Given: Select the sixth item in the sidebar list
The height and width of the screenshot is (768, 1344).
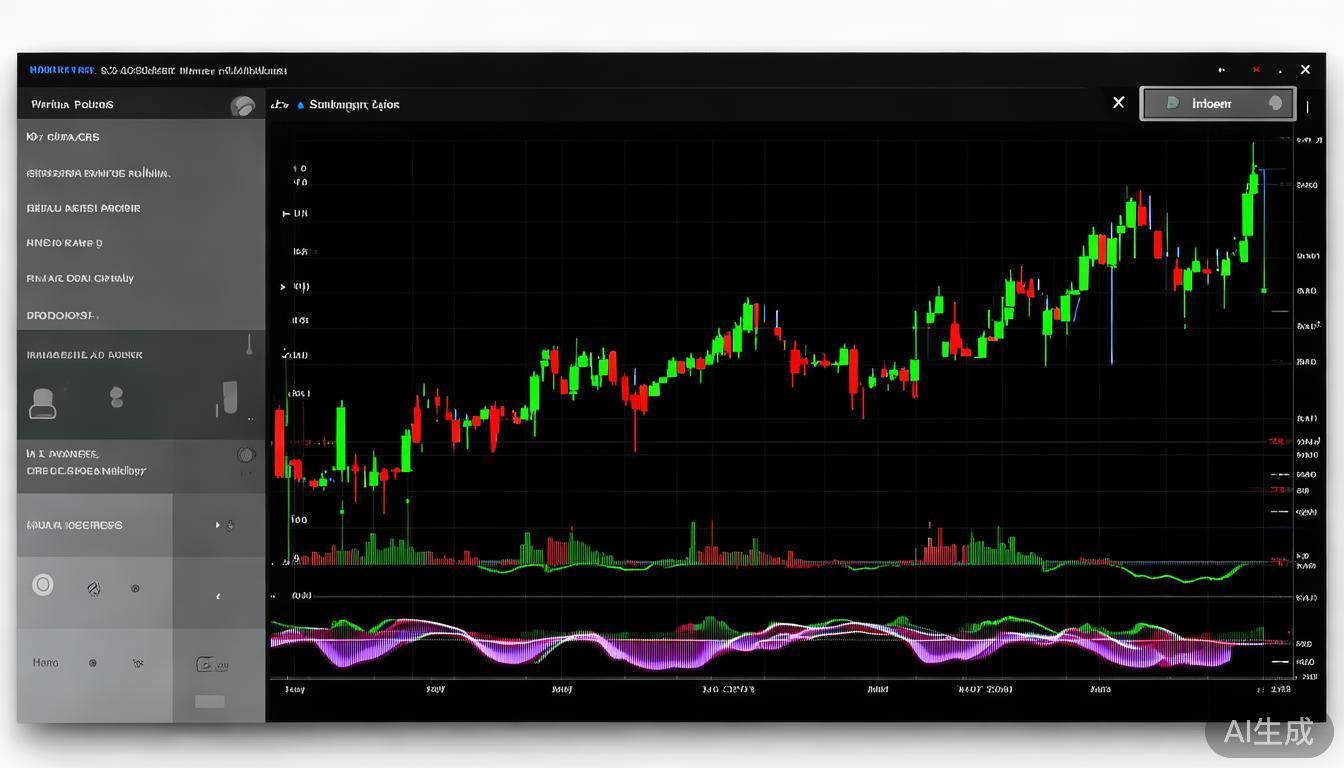Looking at the screenshot, I should (62, 315).
